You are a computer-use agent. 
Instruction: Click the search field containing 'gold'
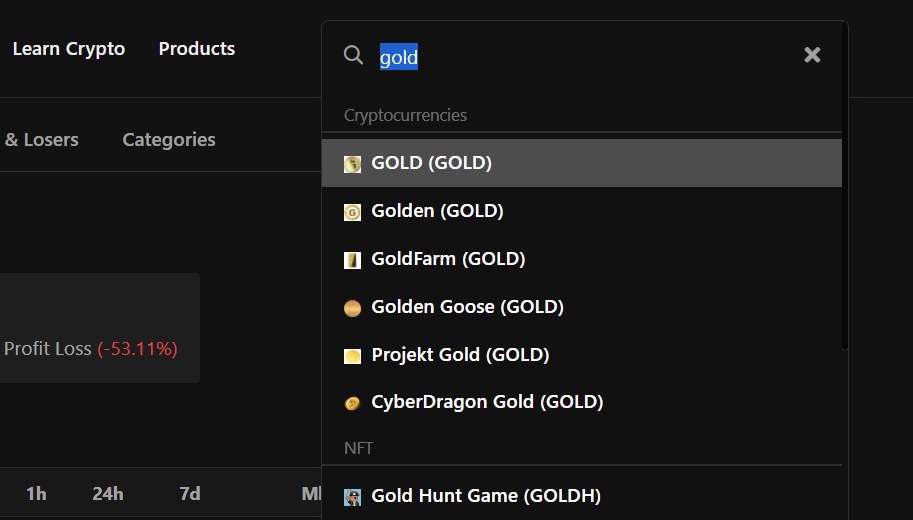[584, 56]
